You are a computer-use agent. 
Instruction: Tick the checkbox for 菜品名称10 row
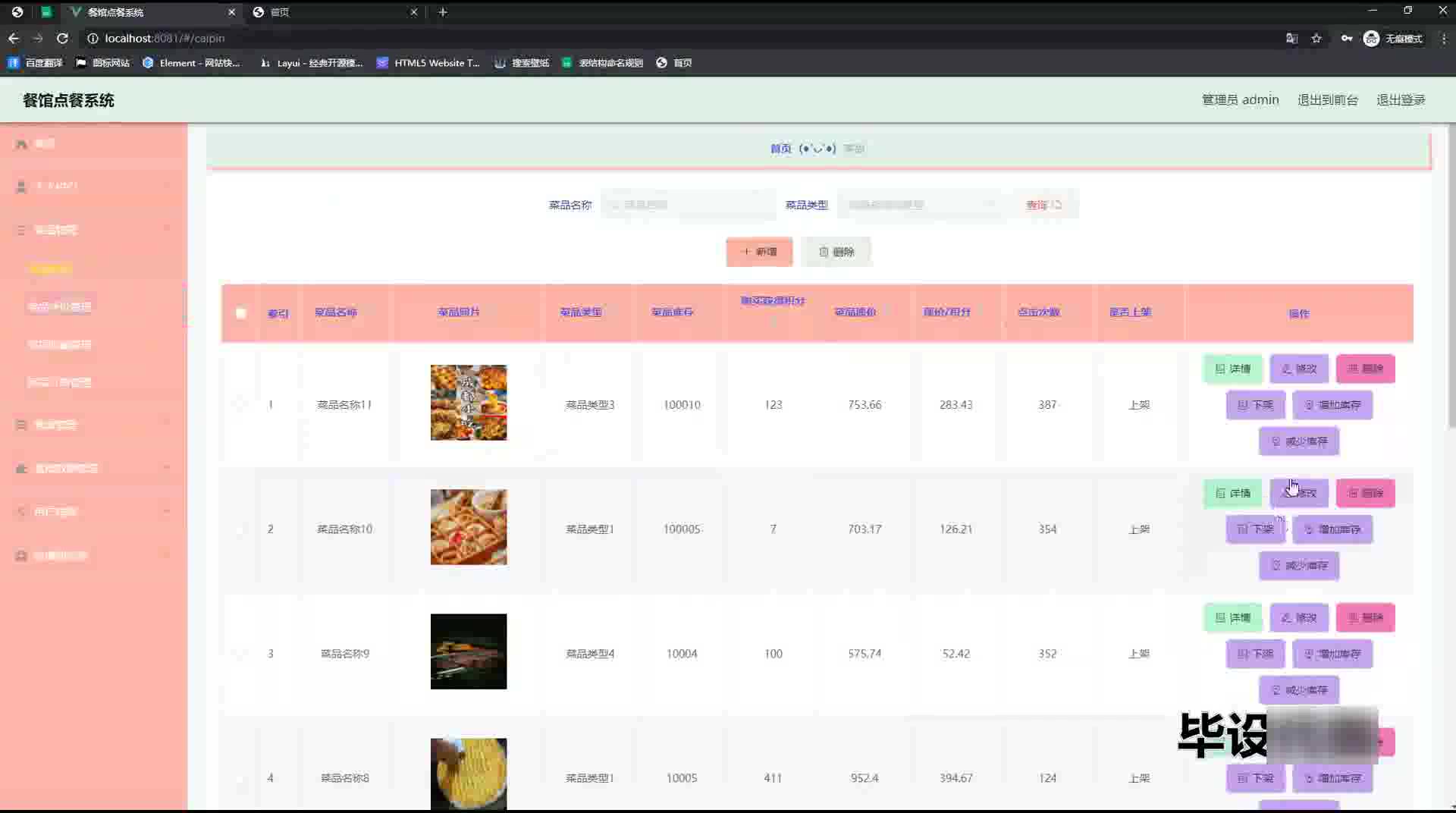coord(240,529)
